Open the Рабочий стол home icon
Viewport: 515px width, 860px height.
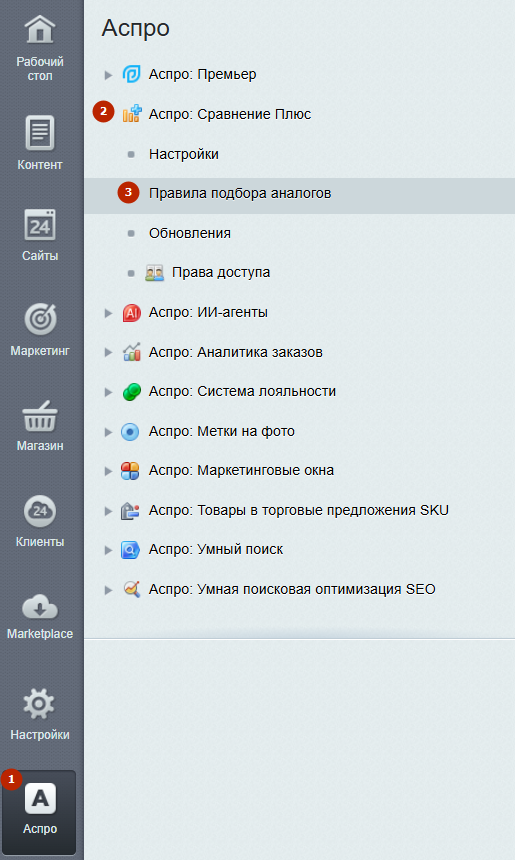39,30
